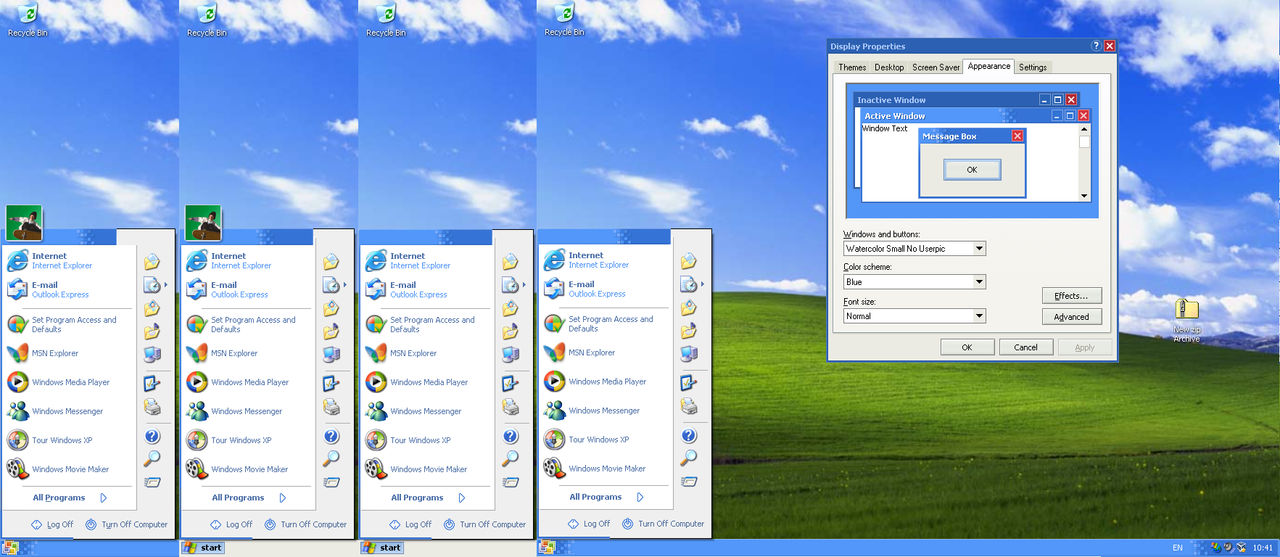
Task: Open Printers and Faxes icon, userpic menu above grey start
Action: (331, 407)
